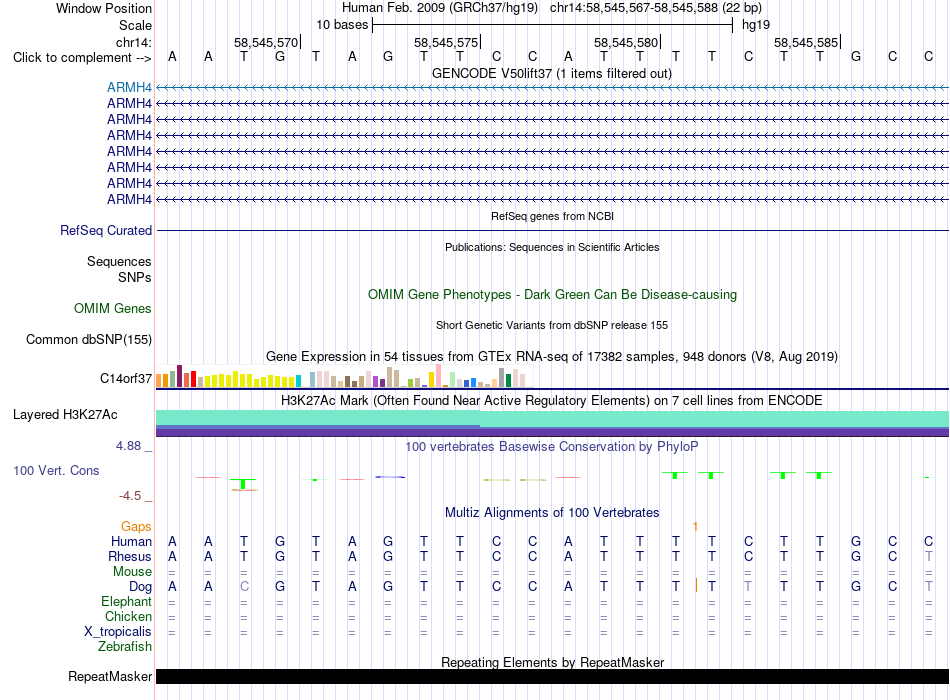
Task: Click the 'GENCODE V50lift37' track title
Action: coord(493,73)
